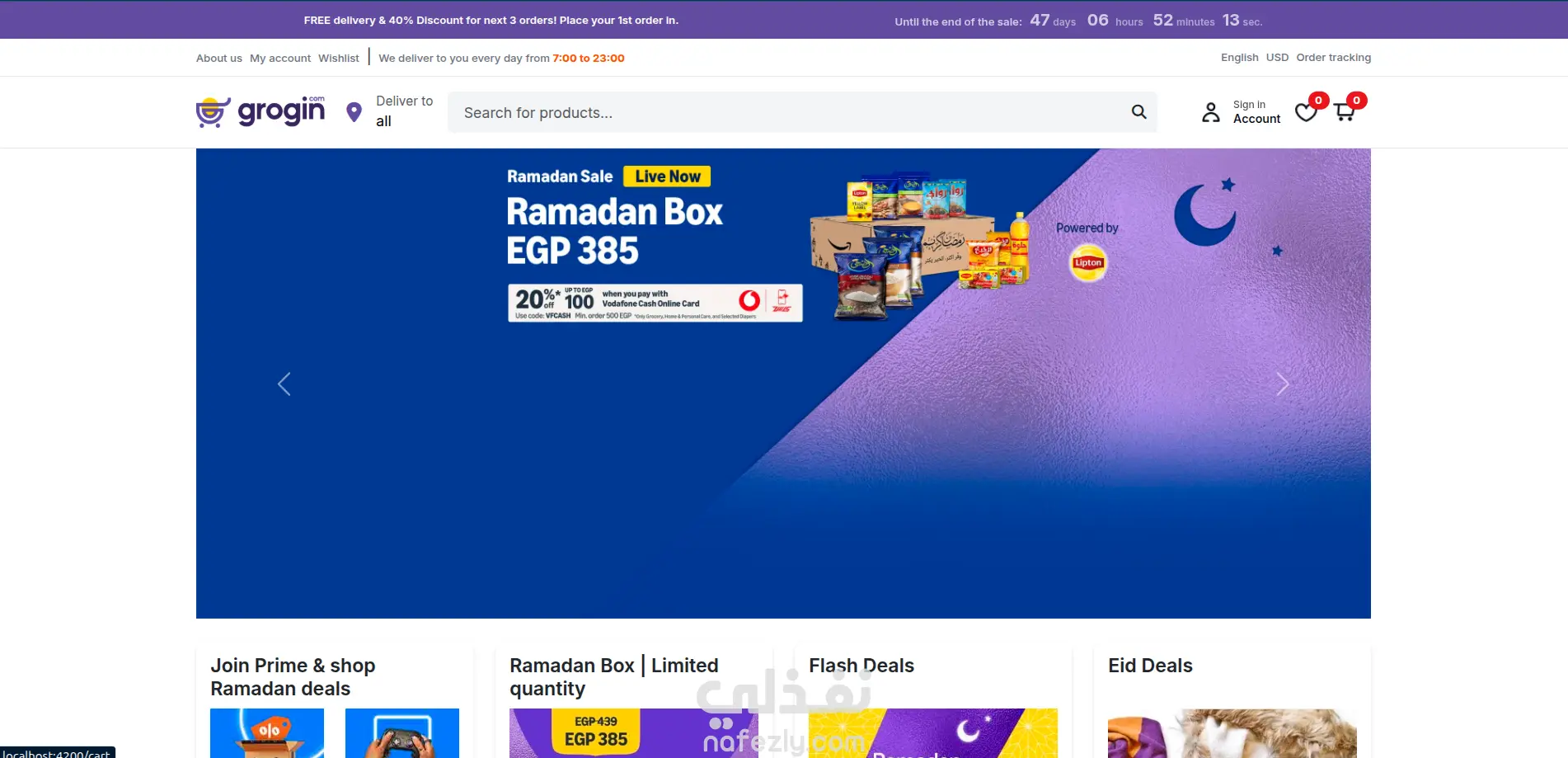Click the Vodafone Cash promo banner
Image resolution: width=1568 pixels, height=758 pixels.
tap(655, 303)
